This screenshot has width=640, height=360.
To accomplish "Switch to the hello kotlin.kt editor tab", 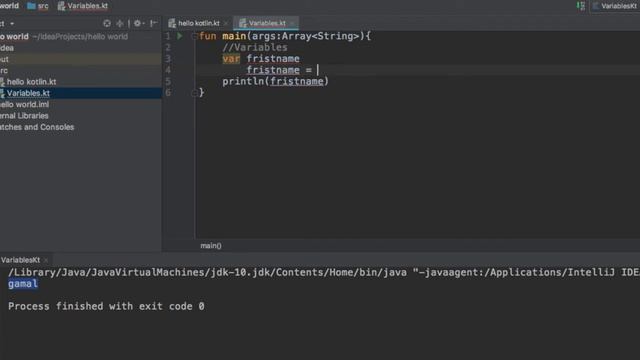I will (194, 23).
